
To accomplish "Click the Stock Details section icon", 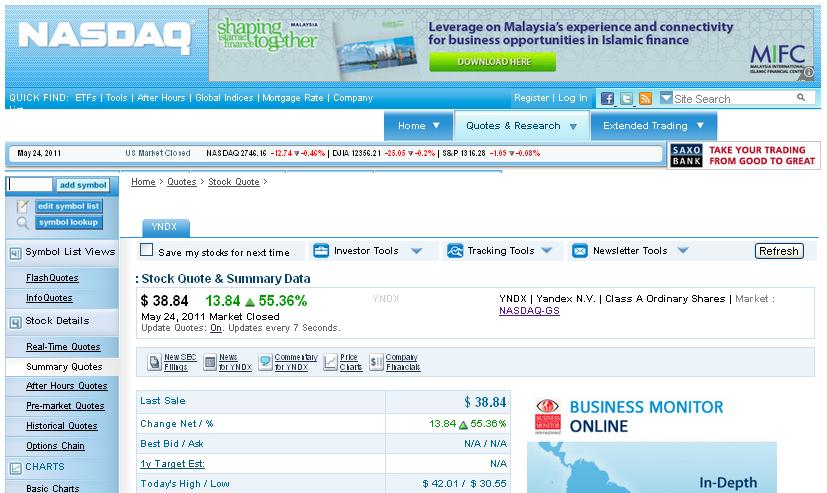I will pyautogui.click(x=15, y=322).
